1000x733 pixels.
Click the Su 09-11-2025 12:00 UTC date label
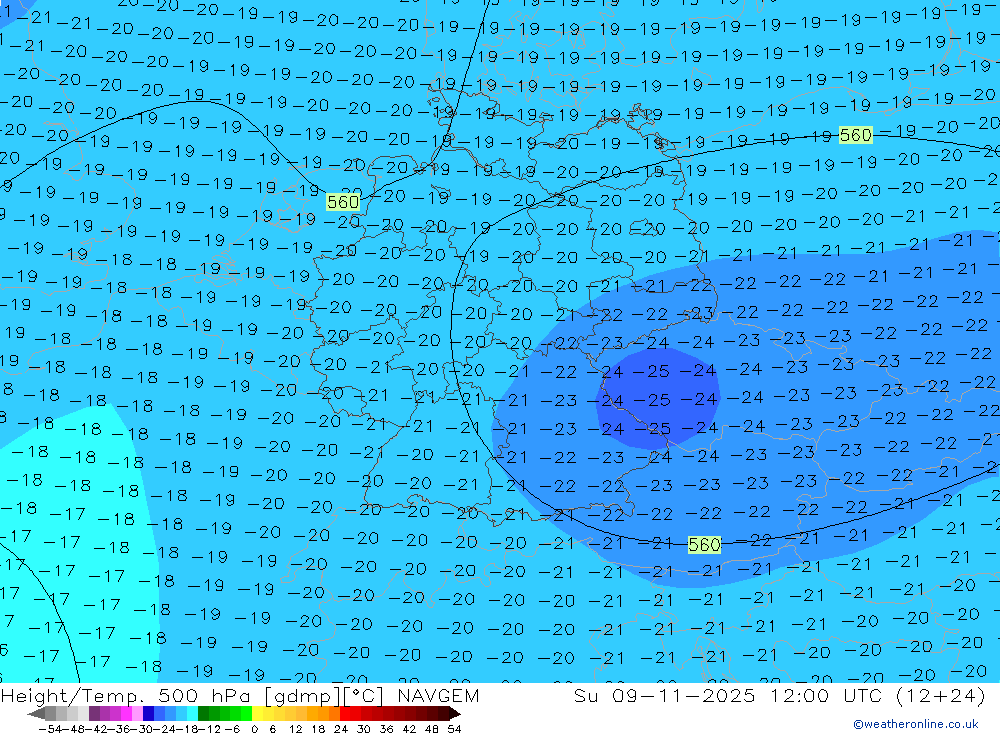pyautogui.click(x=779, y=695)
